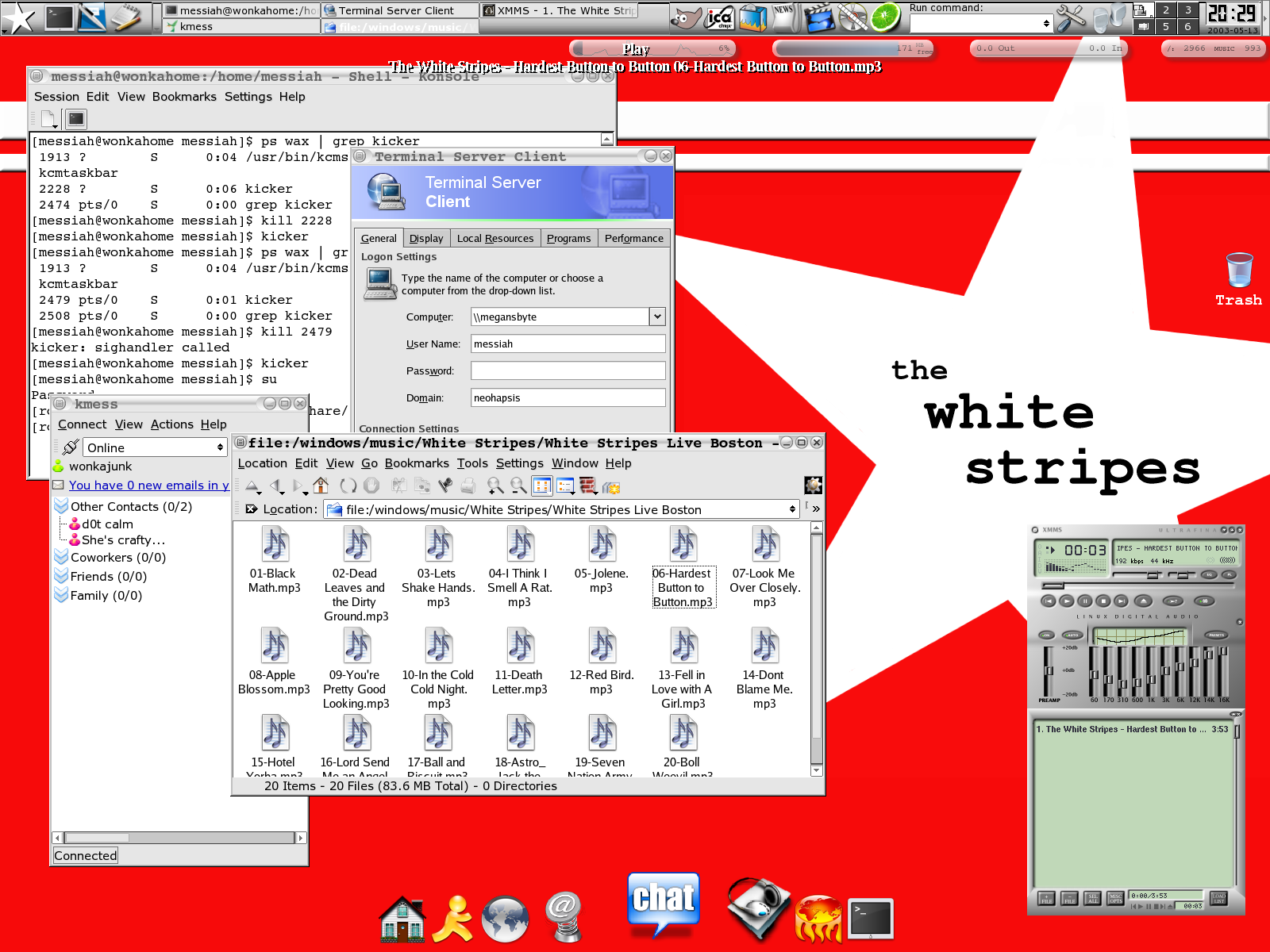Click the XMMS eject button
The image size is (1270, 952).
[1144, 601]
